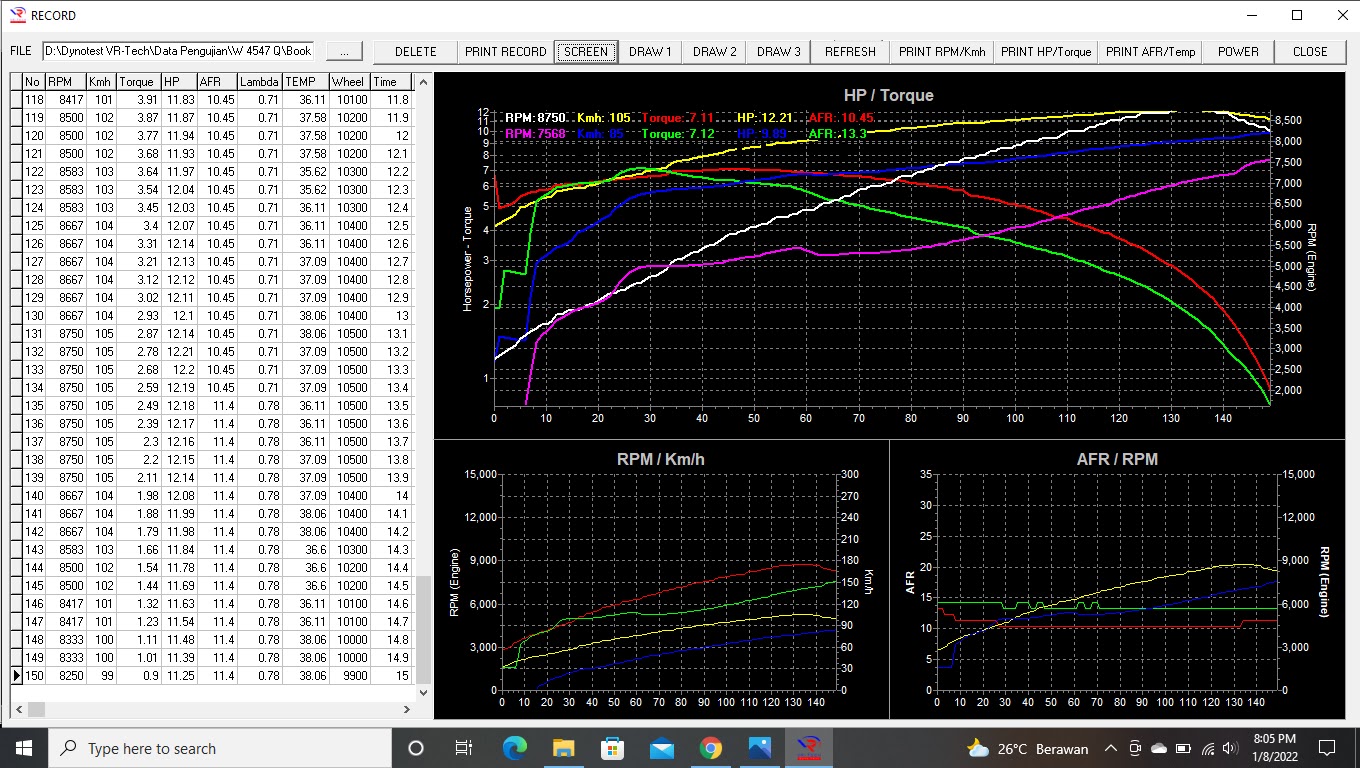Open clock showing 8:05 PM

(x=1273, y=748)
